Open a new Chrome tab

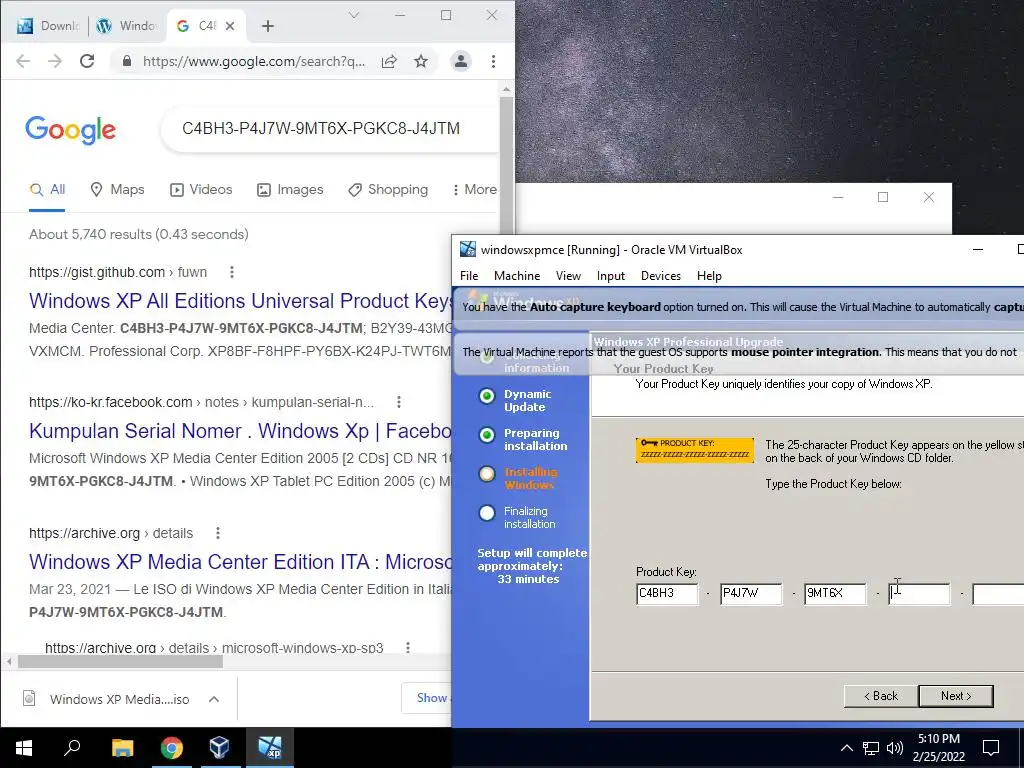pos(268,26)
